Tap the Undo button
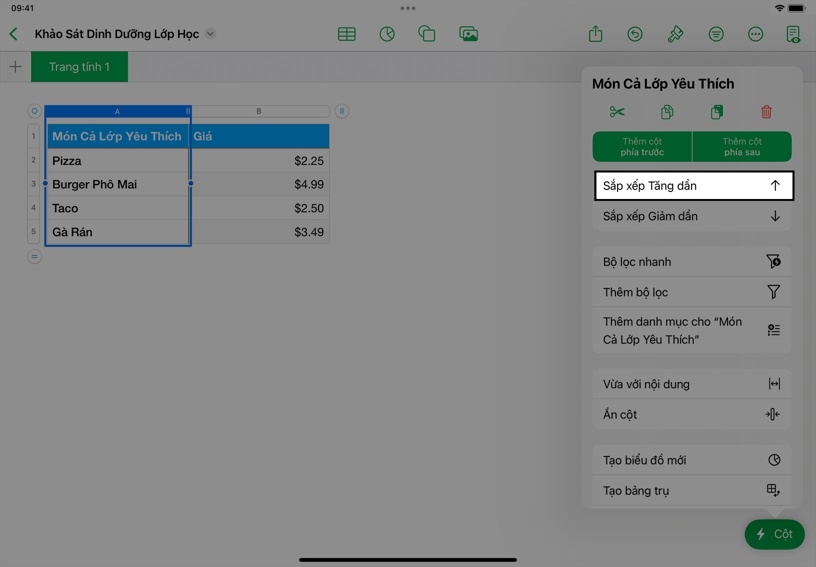816x567 pixels. click(x=635, y=34)
